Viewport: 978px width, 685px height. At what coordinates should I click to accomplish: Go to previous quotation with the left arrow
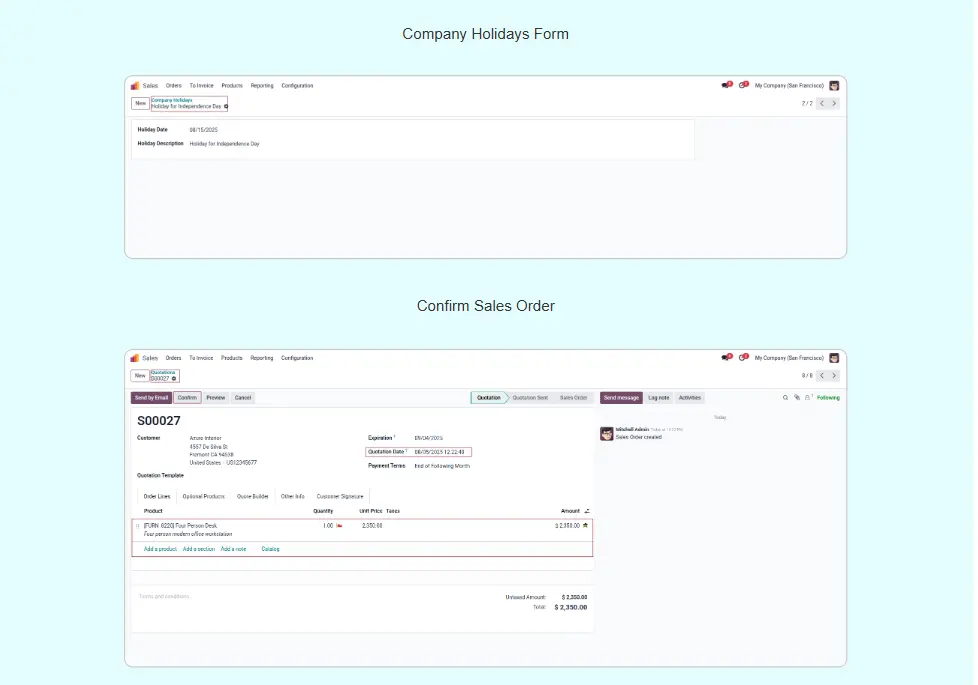click(822, 376)
